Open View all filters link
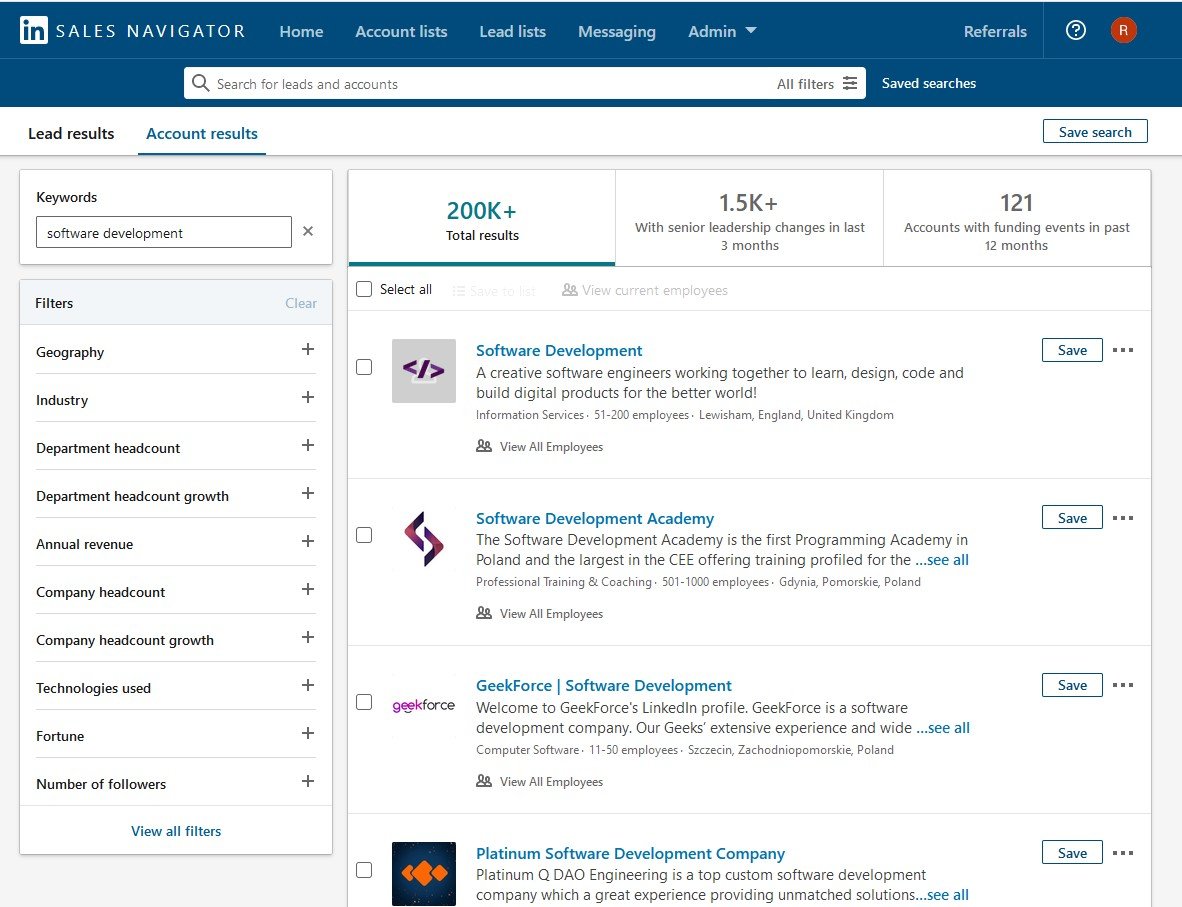This screenshot has height=907, width=1182. coord(176,830)
